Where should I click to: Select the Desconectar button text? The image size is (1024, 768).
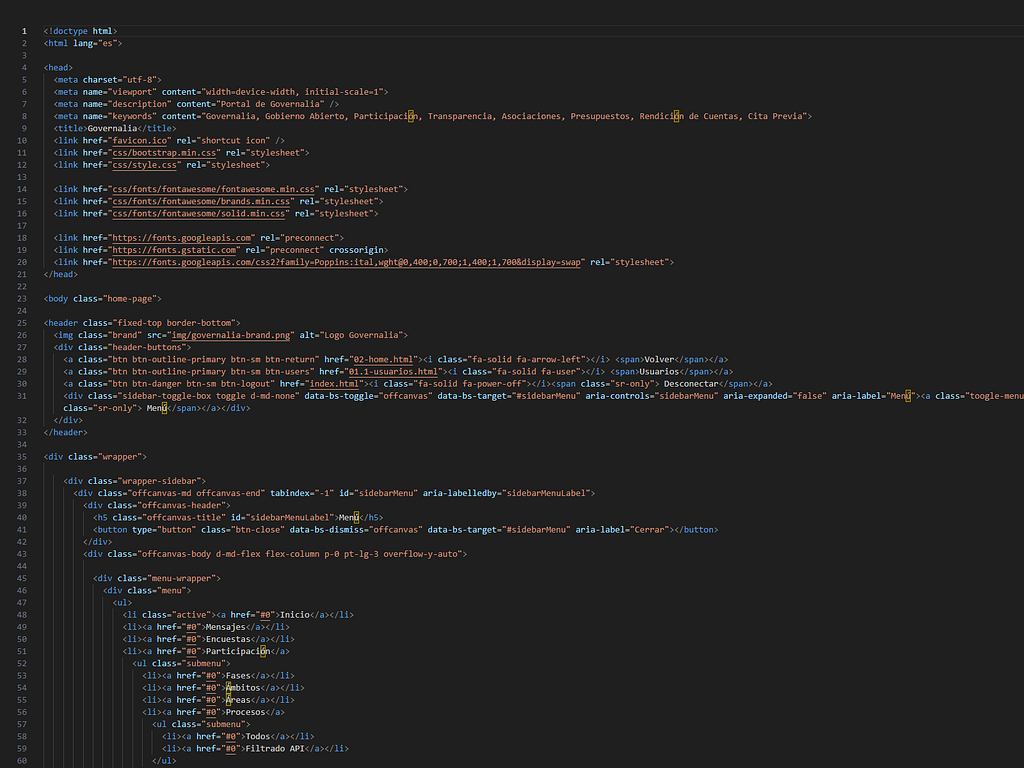691,383
